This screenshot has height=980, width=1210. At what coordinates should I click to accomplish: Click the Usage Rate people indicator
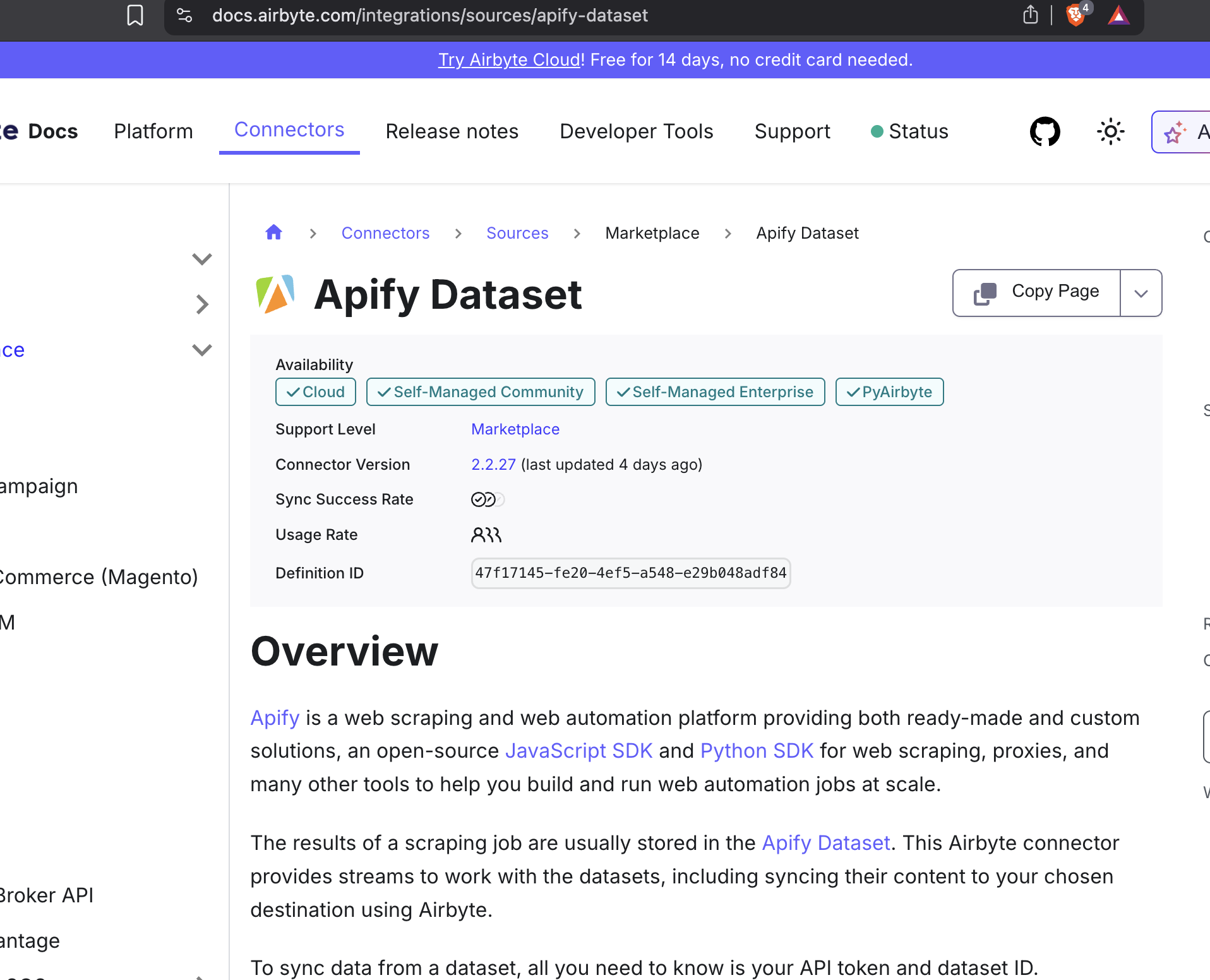[486, 535]
